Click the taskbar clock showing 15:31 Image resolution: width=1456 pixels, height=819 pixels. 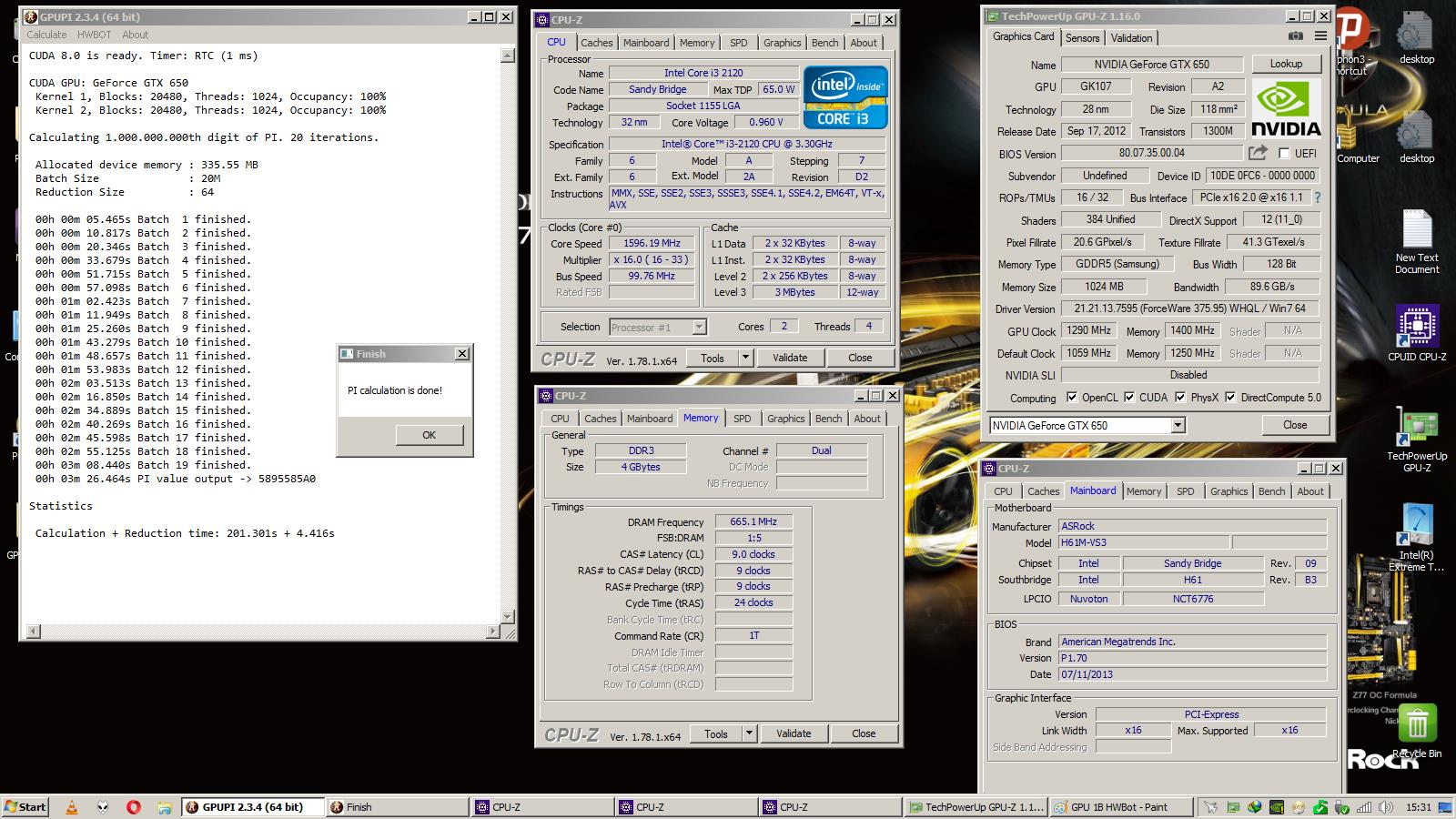click(1418, 807)
